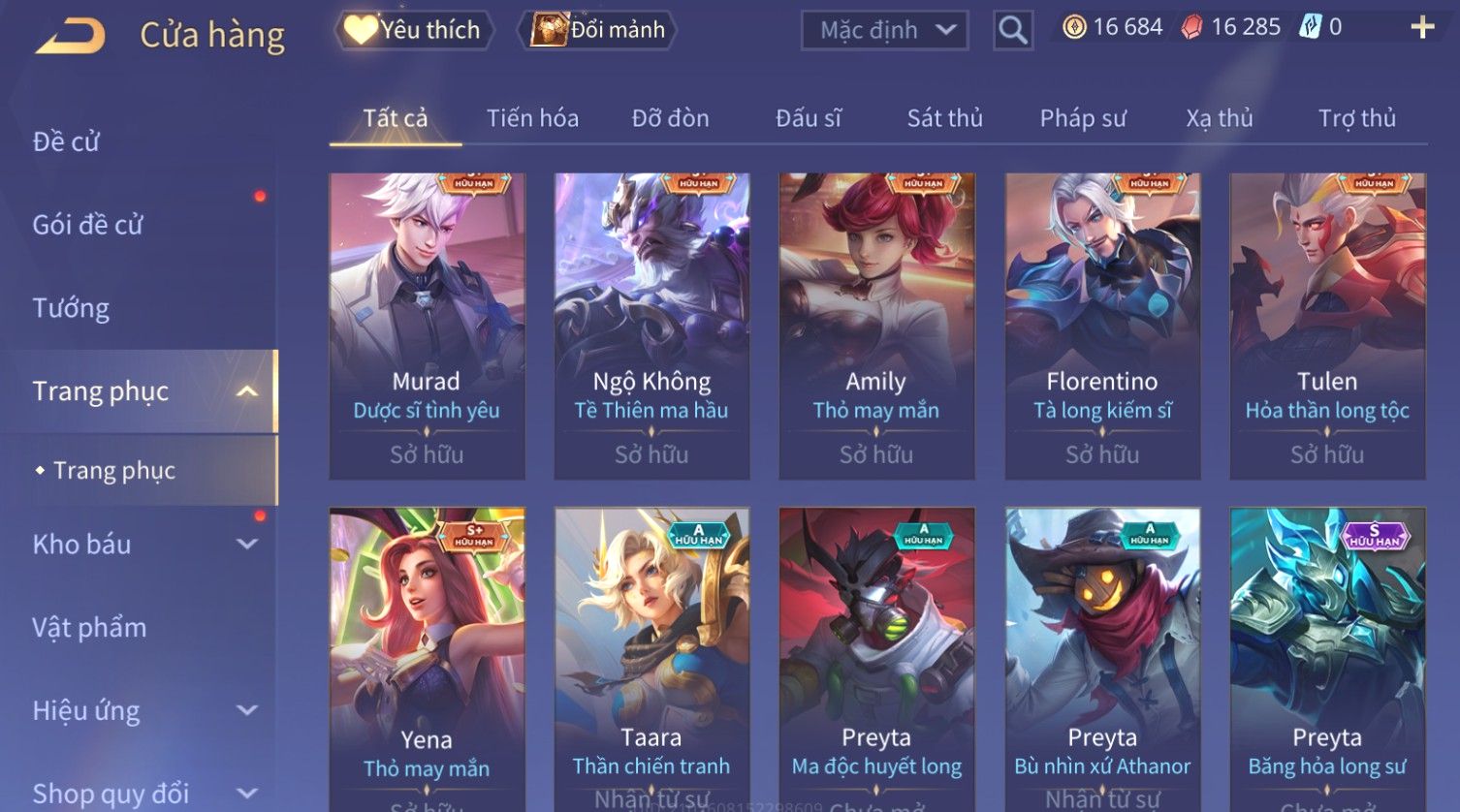Go back using the return arrow icon

[71, 36]
